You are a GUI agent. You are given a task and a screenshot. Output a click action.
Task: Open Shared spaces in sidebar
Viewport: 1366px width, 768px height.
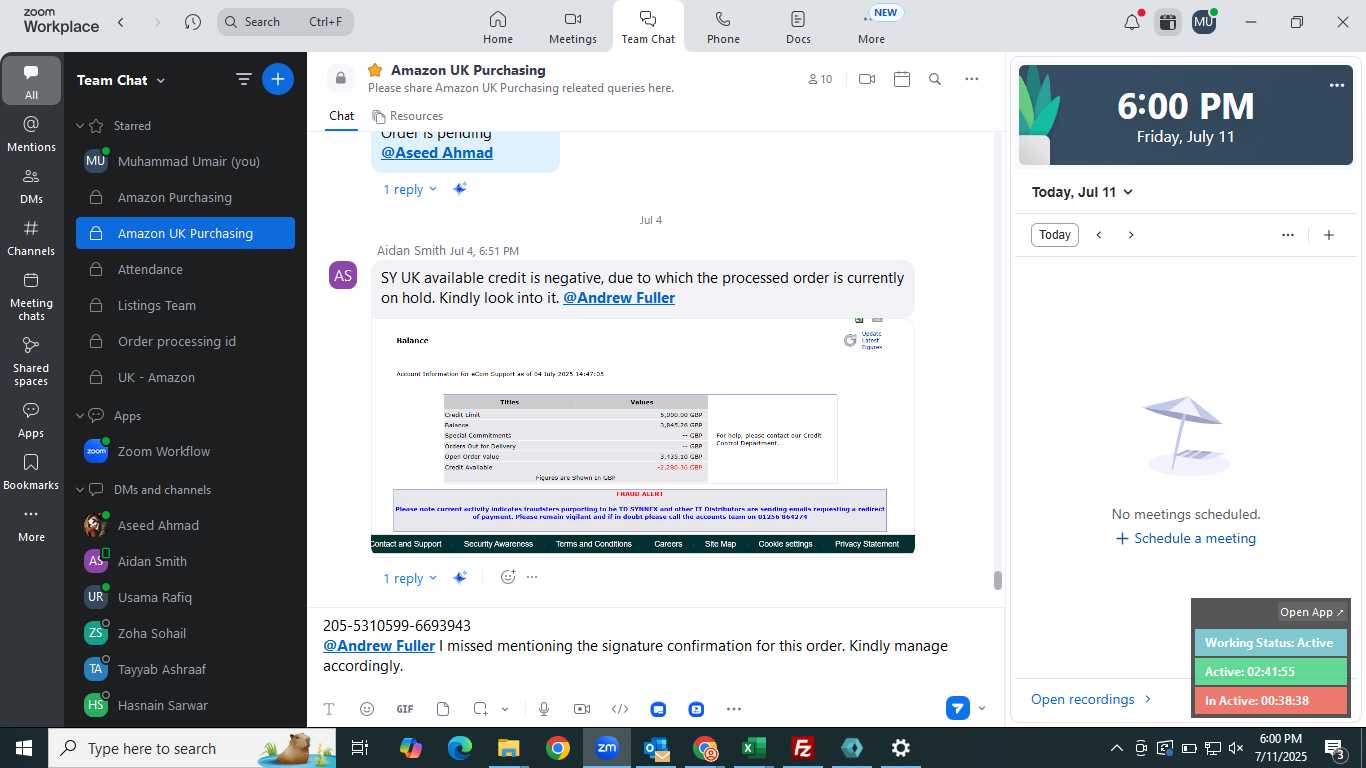coord(31,361)
